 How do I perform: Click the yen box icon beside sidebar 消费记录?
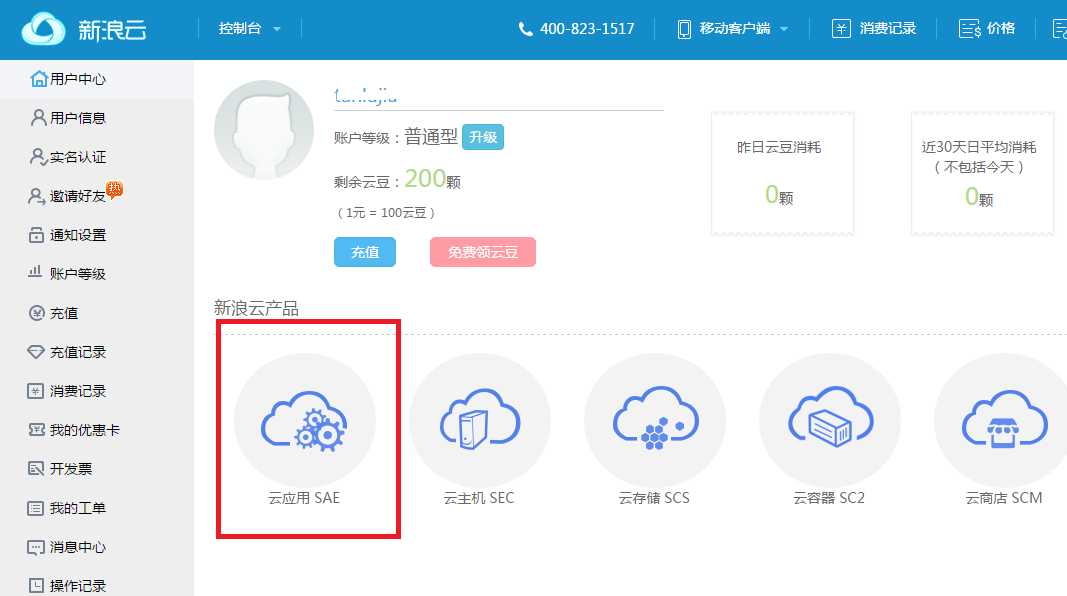click(x=35, y=391)
